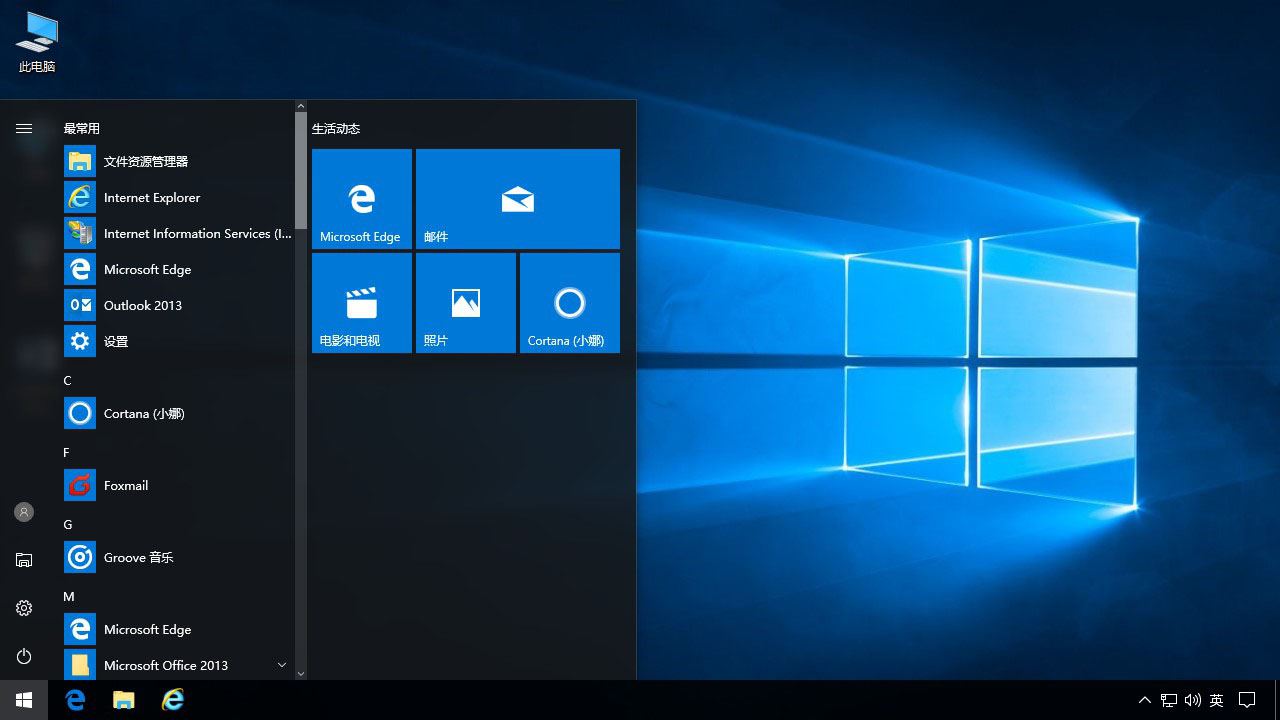Screen dimensions: 1280x720
Task: Click the user account icon in Start sidebar
Action: point(24,512)
